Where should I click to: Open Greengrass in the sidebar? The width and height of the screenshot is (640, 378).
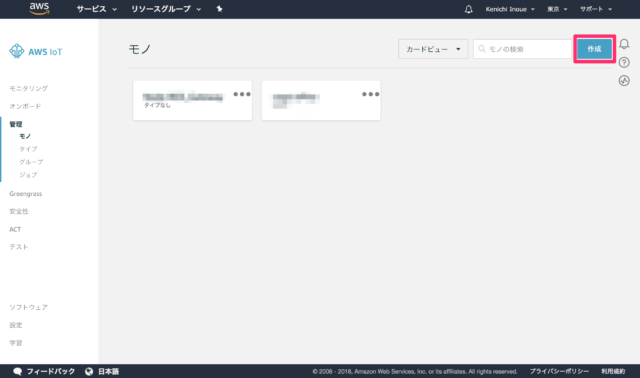26,193
